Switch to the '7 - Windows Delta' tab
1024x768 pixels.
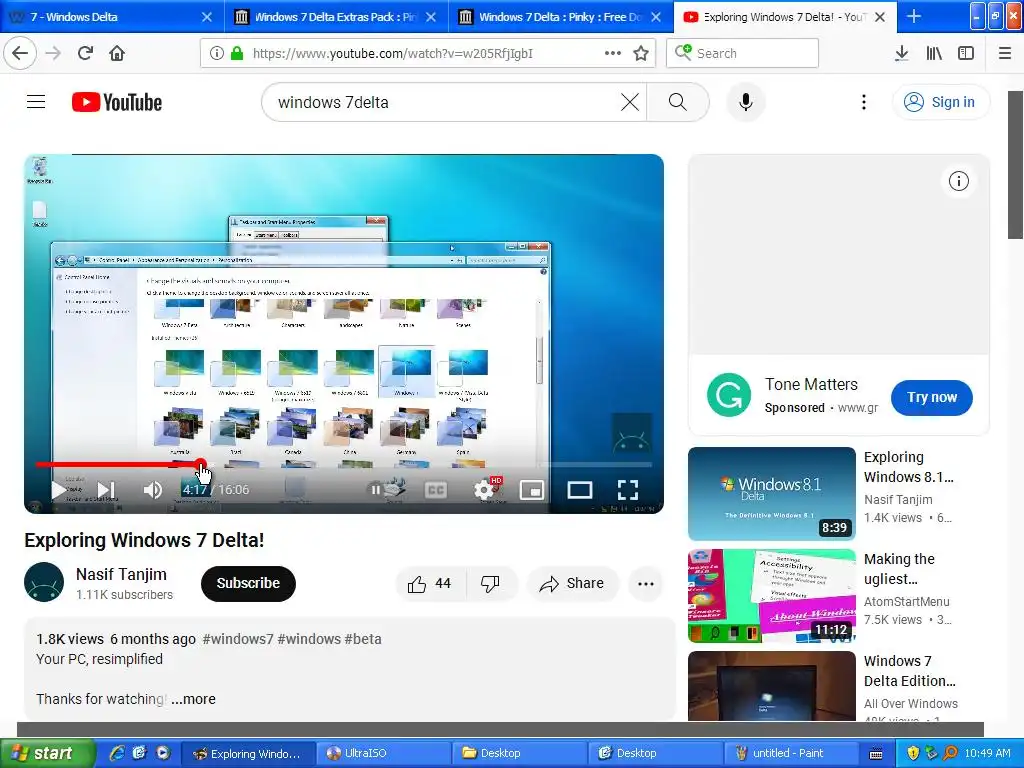point(111,16)
